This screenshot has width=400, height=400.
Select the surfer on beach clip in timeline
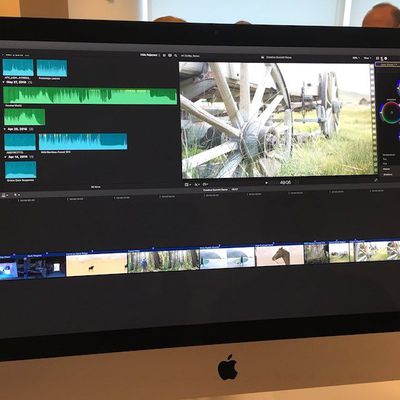click(x=227, y=258)
